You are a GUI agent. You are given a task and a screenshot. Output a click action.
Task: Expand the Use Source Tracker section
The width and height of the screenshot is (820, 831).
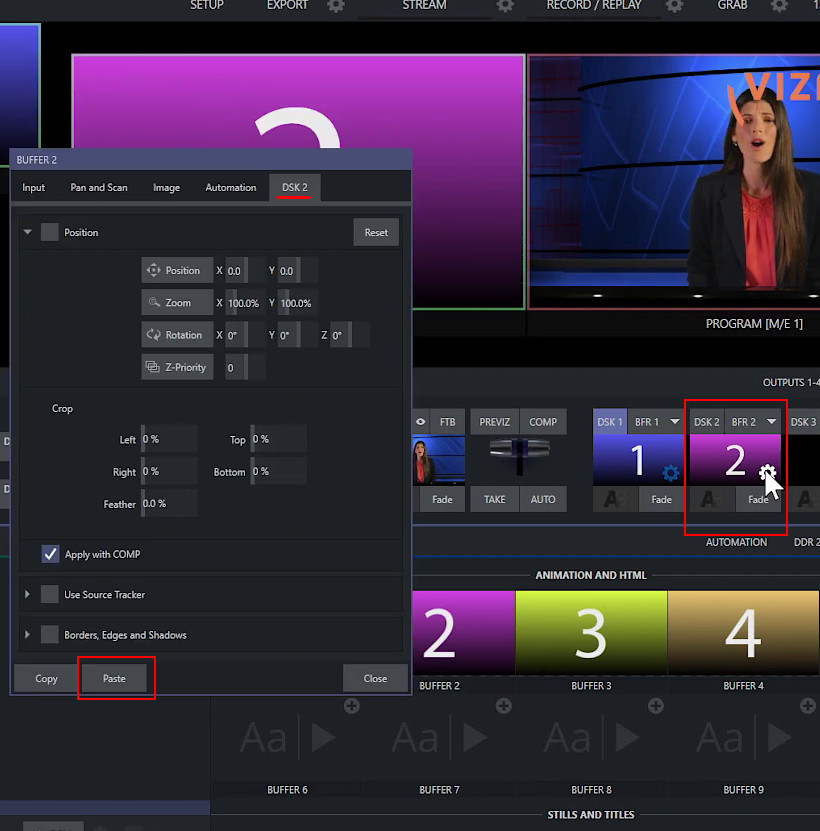[x=28, y=594]
